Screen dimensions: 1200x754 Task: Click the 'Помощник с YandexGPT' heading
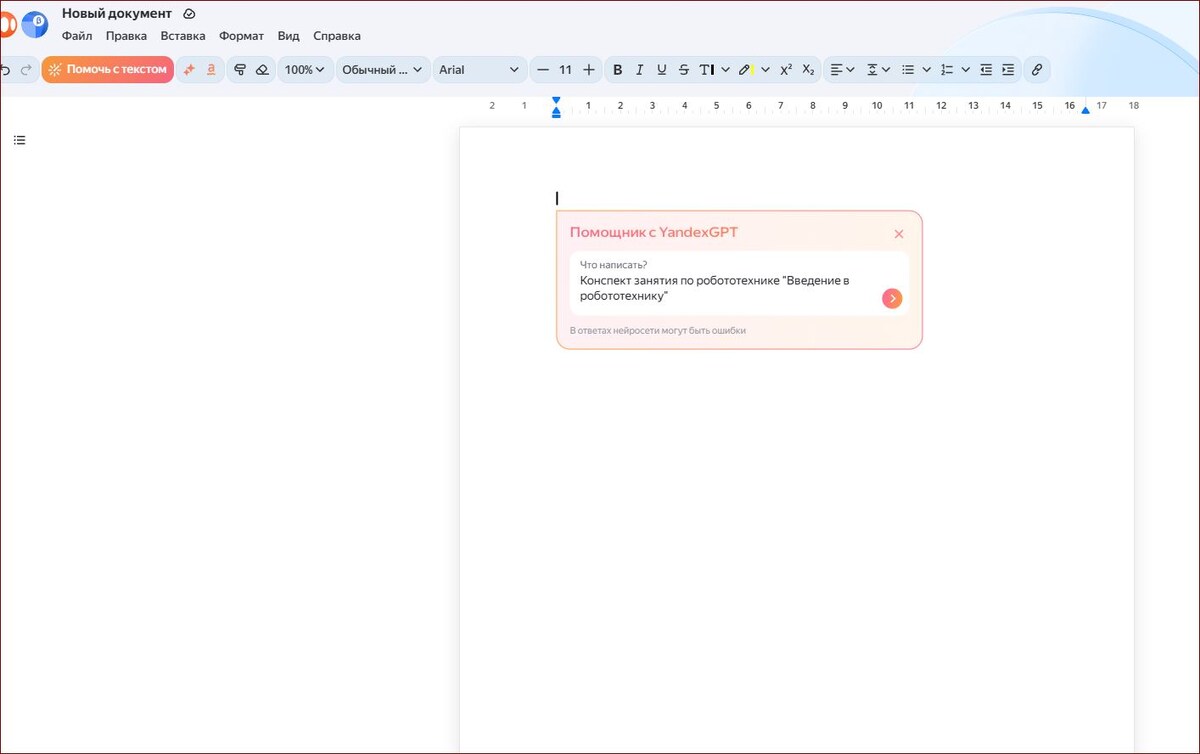[654, 232]
